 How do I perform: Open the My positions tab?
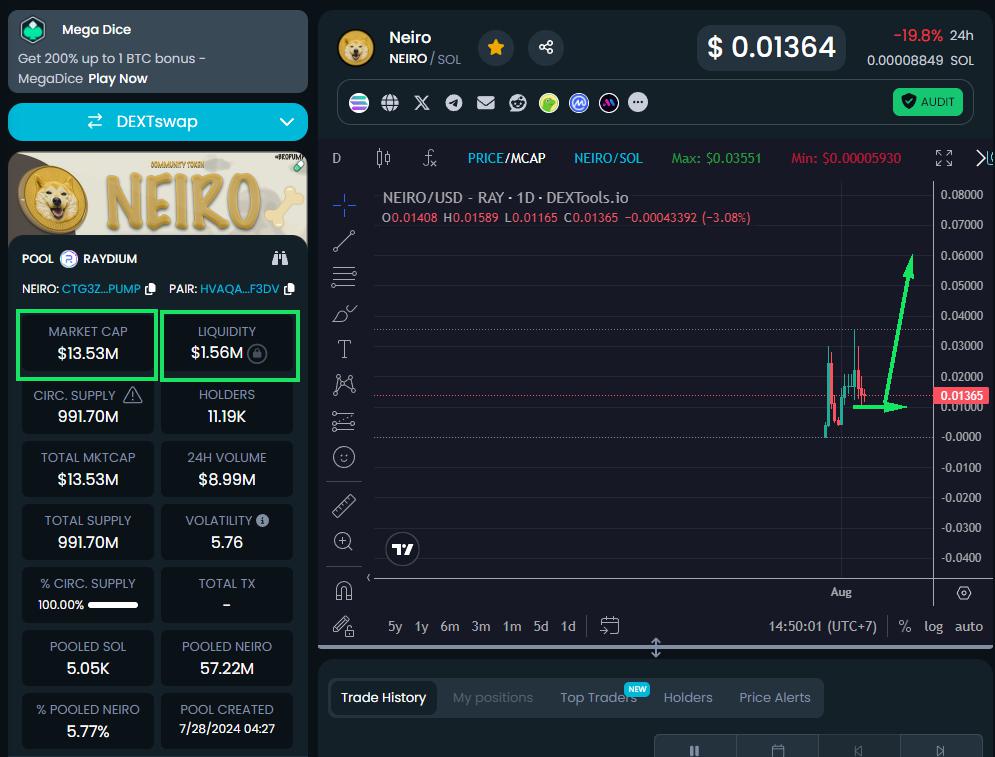493,697
